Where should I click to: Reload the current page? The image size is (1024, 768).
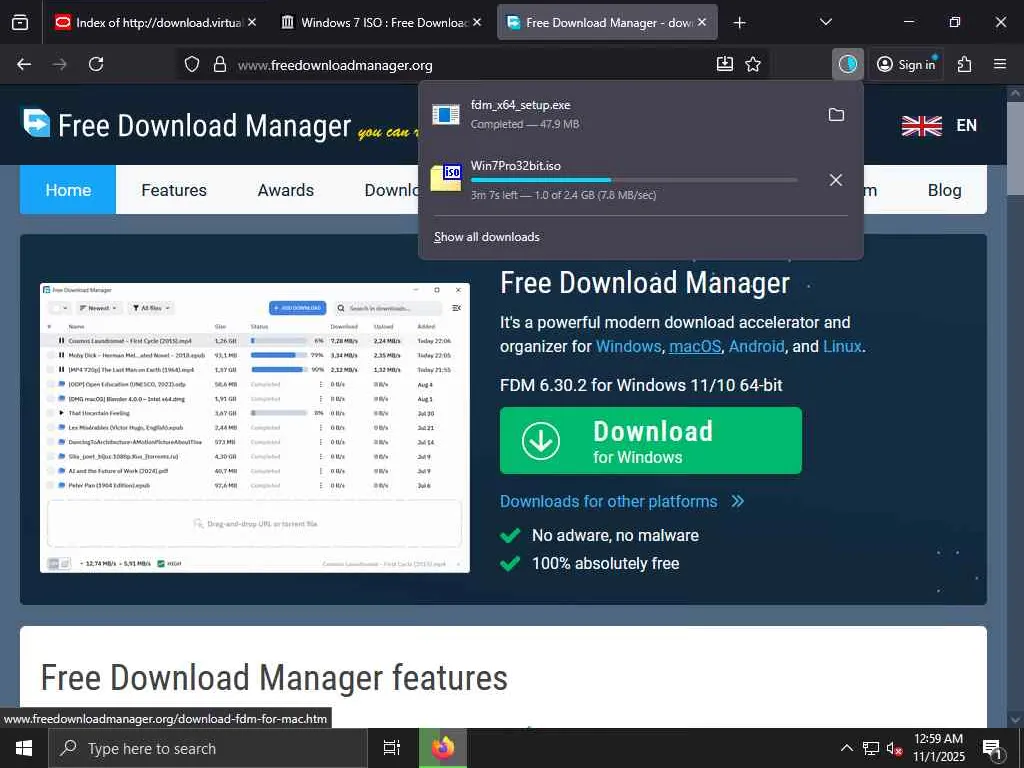coord(96,64)
